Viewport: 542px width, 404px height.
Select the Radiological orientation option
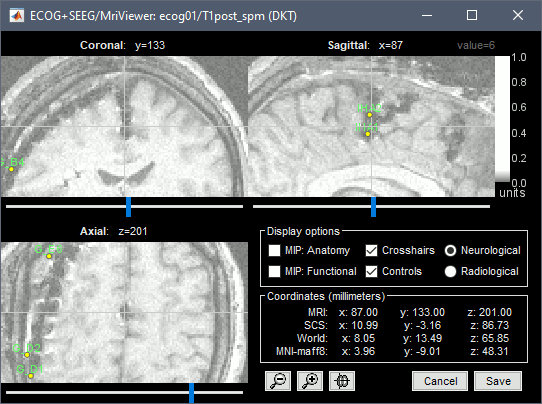(450, 271)
